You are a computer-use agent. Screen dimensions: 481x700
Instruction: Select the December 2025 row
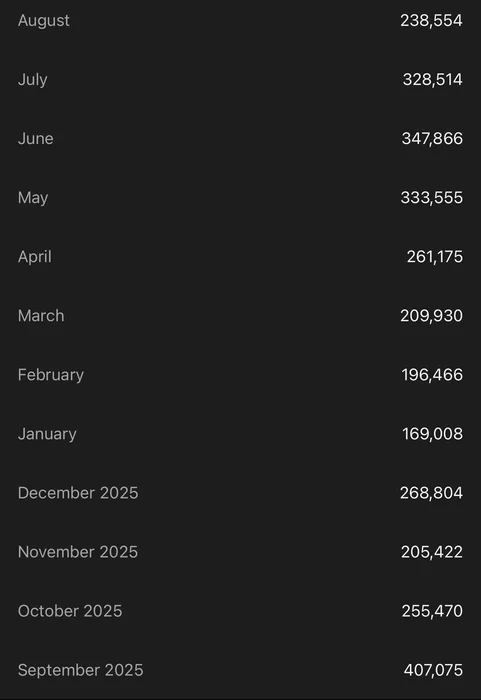coord(240,493)
